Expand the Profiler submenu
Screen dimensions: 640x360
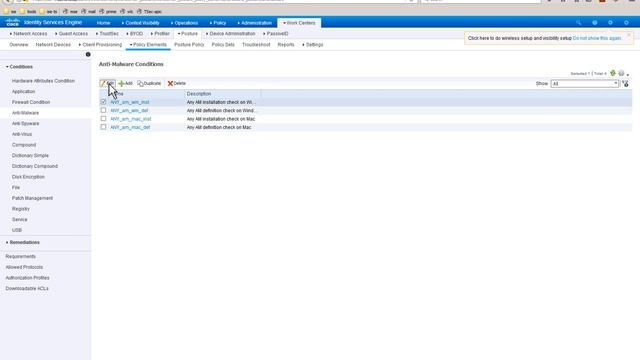(160, 33)
